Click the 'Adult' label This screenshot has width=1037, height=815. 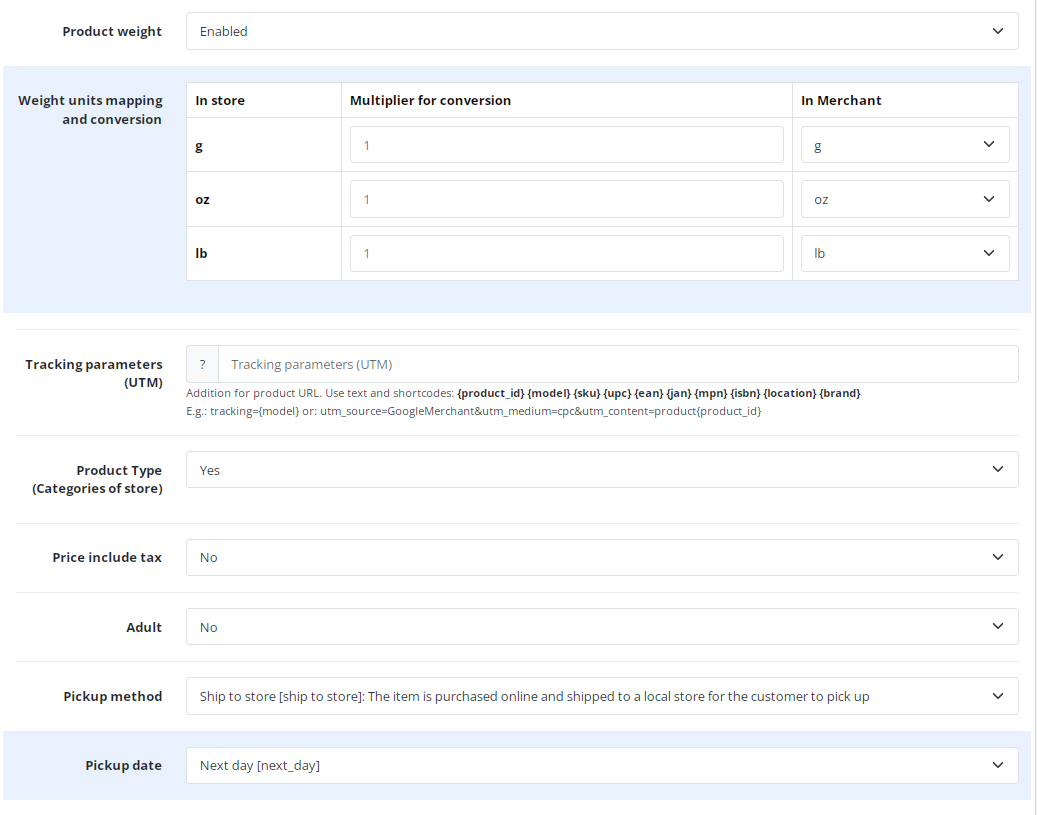[x=144, y=627]
